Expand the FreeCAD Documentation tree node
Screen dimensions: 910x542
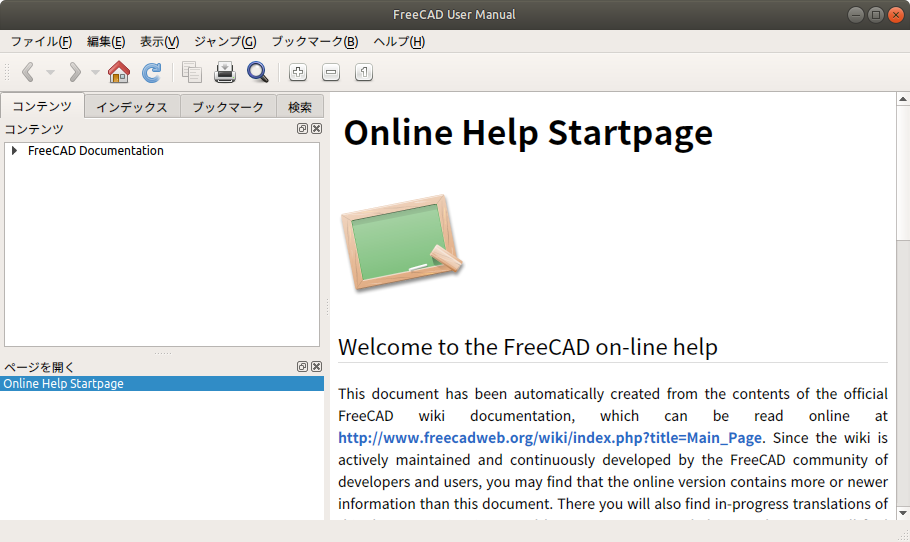15,151
